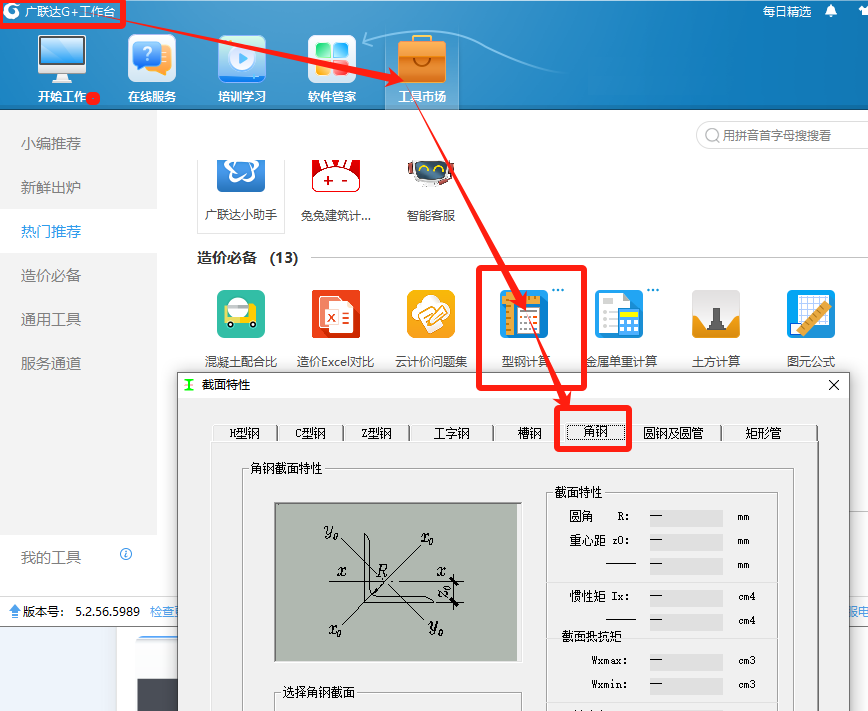This screenshot has width=868, height=711.
Task: Click info icon next to 我的工具
Action: [x=126, y=554]
